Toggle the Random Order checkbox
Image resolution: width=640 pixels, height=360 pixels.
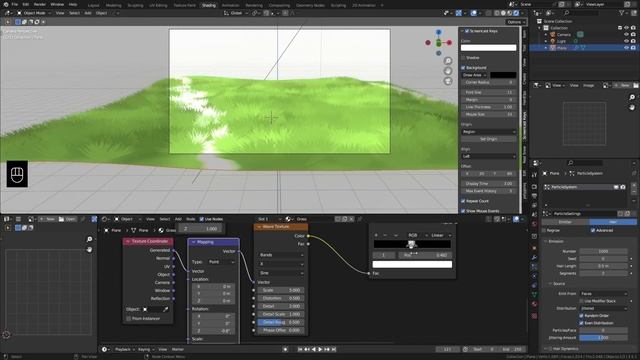[x=581, y=316]
